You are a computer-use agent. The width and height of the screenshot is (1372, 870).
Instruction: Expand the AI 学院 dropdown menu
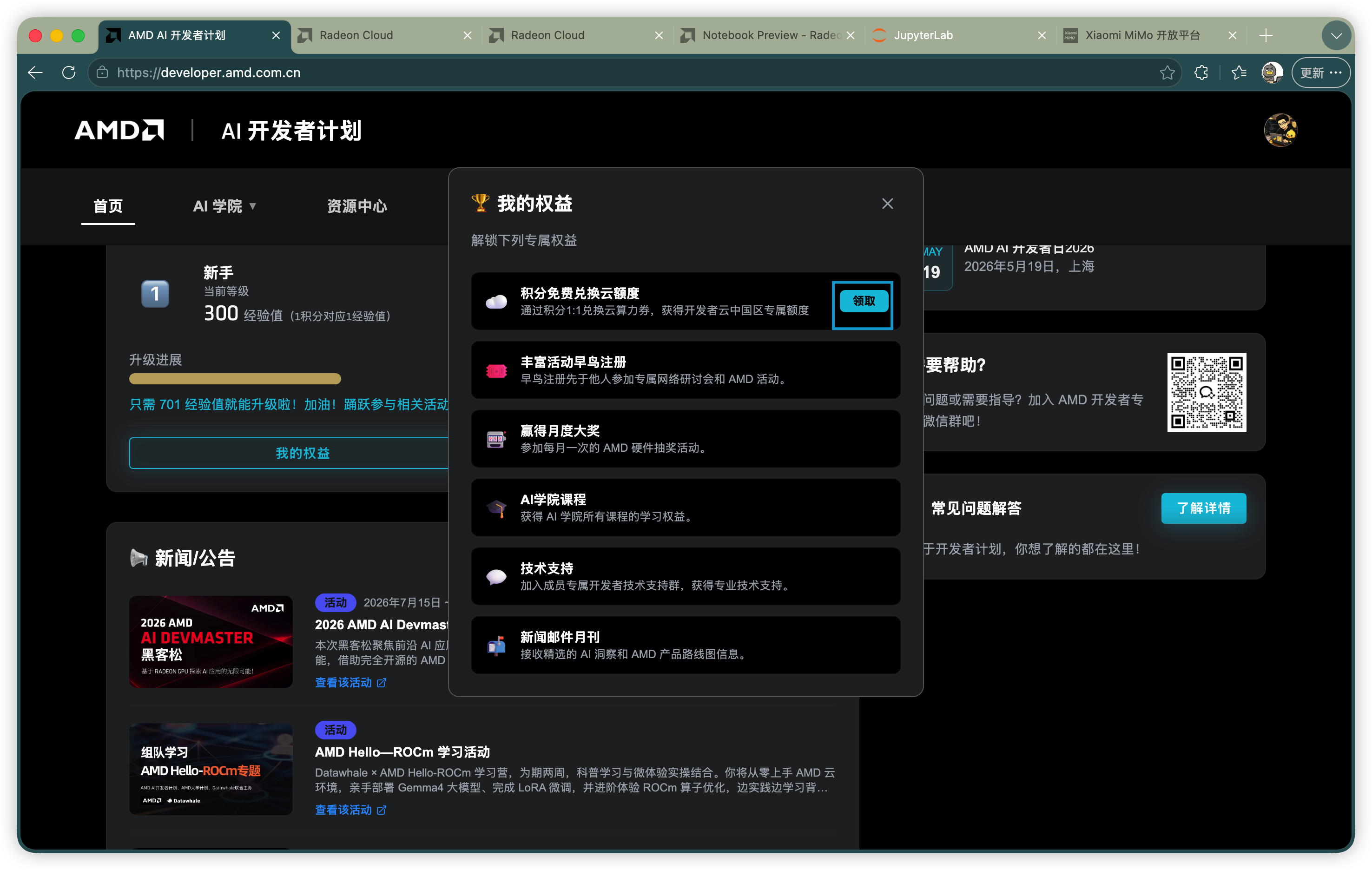pyautogui.click(x=224, y=206)
